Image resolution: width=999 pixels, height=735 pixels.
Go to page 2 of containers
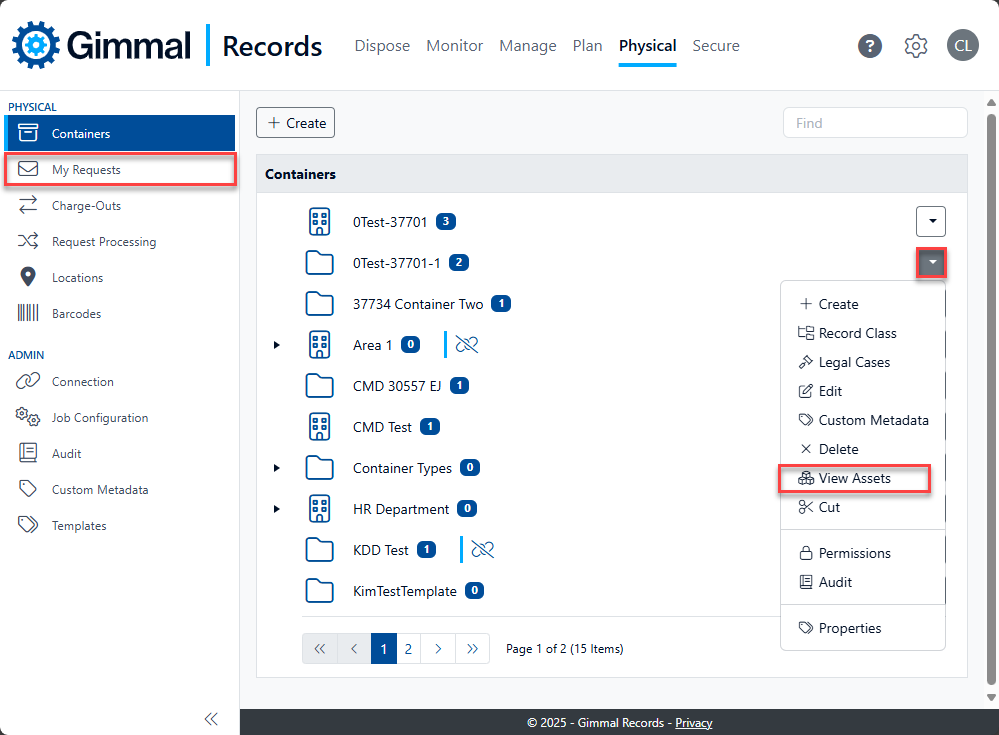click(408, 648)
